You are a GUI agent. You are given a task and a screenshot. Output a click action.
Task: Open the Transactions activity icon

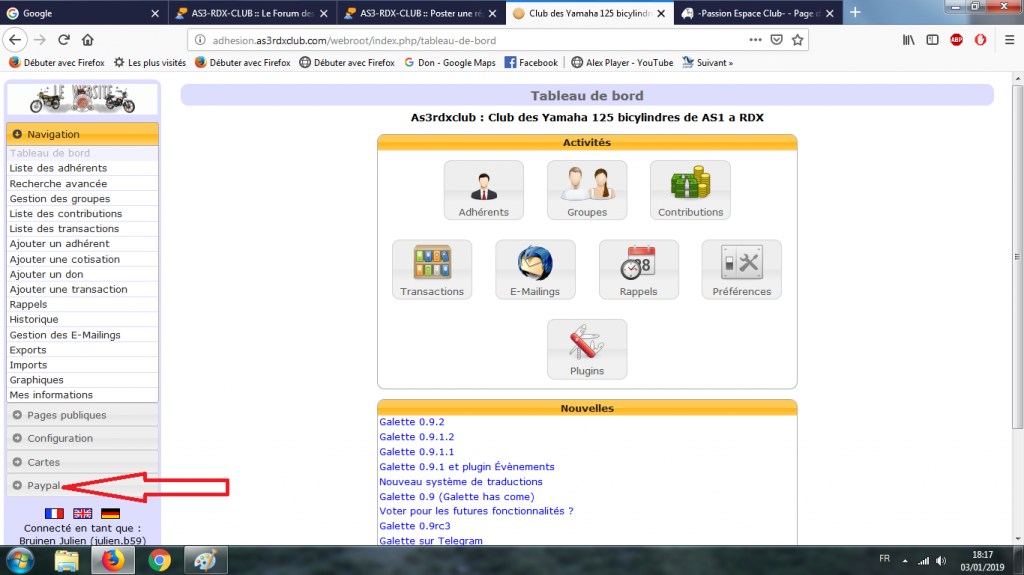pos(432,269)
